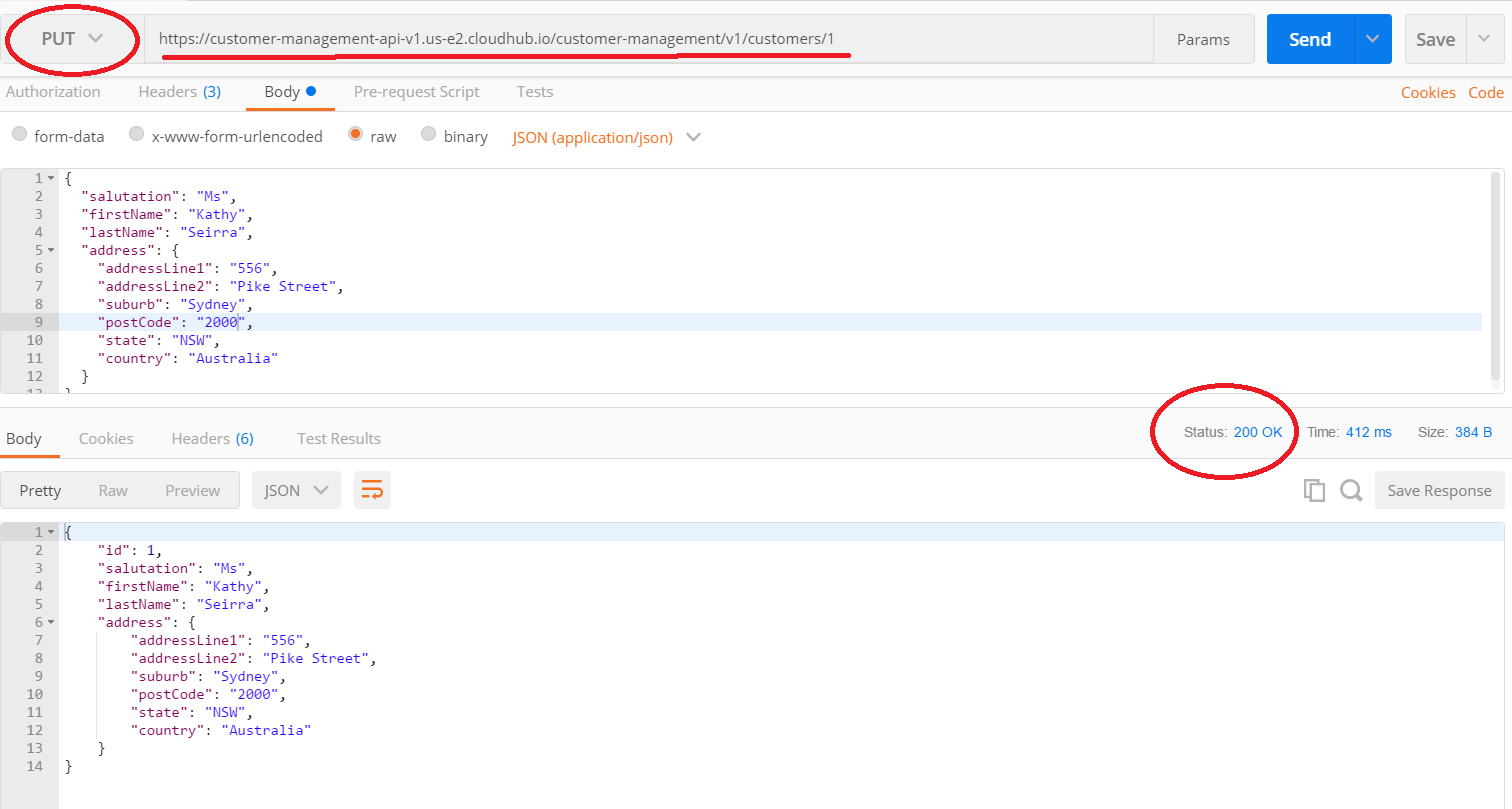The image size is (1512, 809).
Task: Collapse response address object fold arrow
Action: point(51,622)
